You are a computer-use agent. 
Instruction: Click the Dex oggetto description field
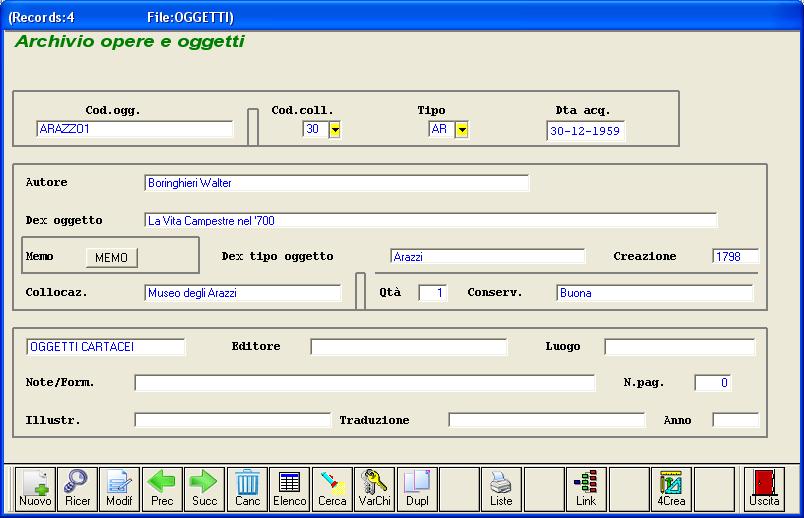[x=431, y=221]
